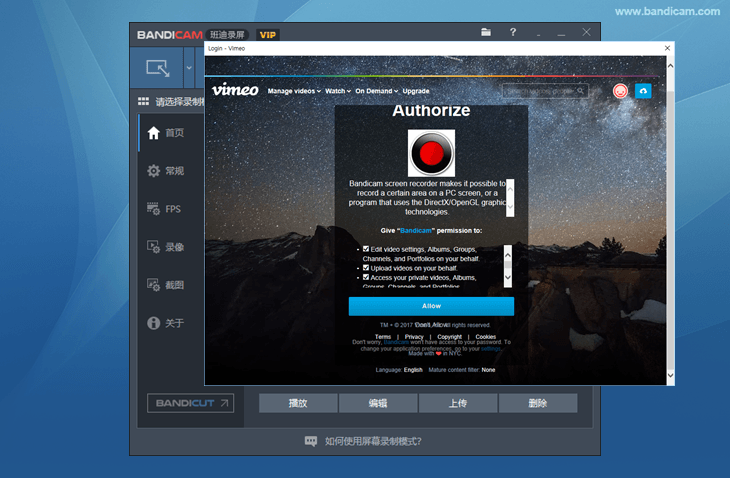Click up arrow of description text scrollbar
Viewport: 730px width, 478px height.
pos(510,189)
